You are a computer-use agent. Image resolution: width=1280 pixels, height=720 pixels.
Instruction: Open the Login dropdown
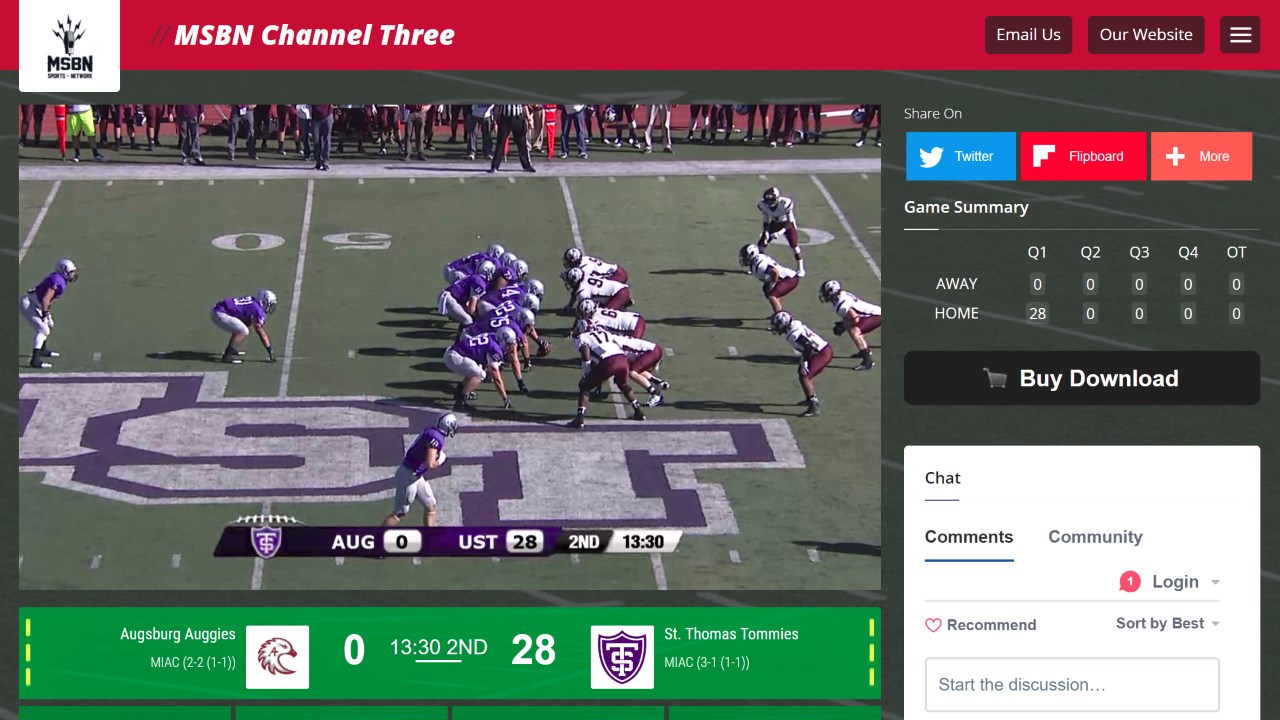1186,582
